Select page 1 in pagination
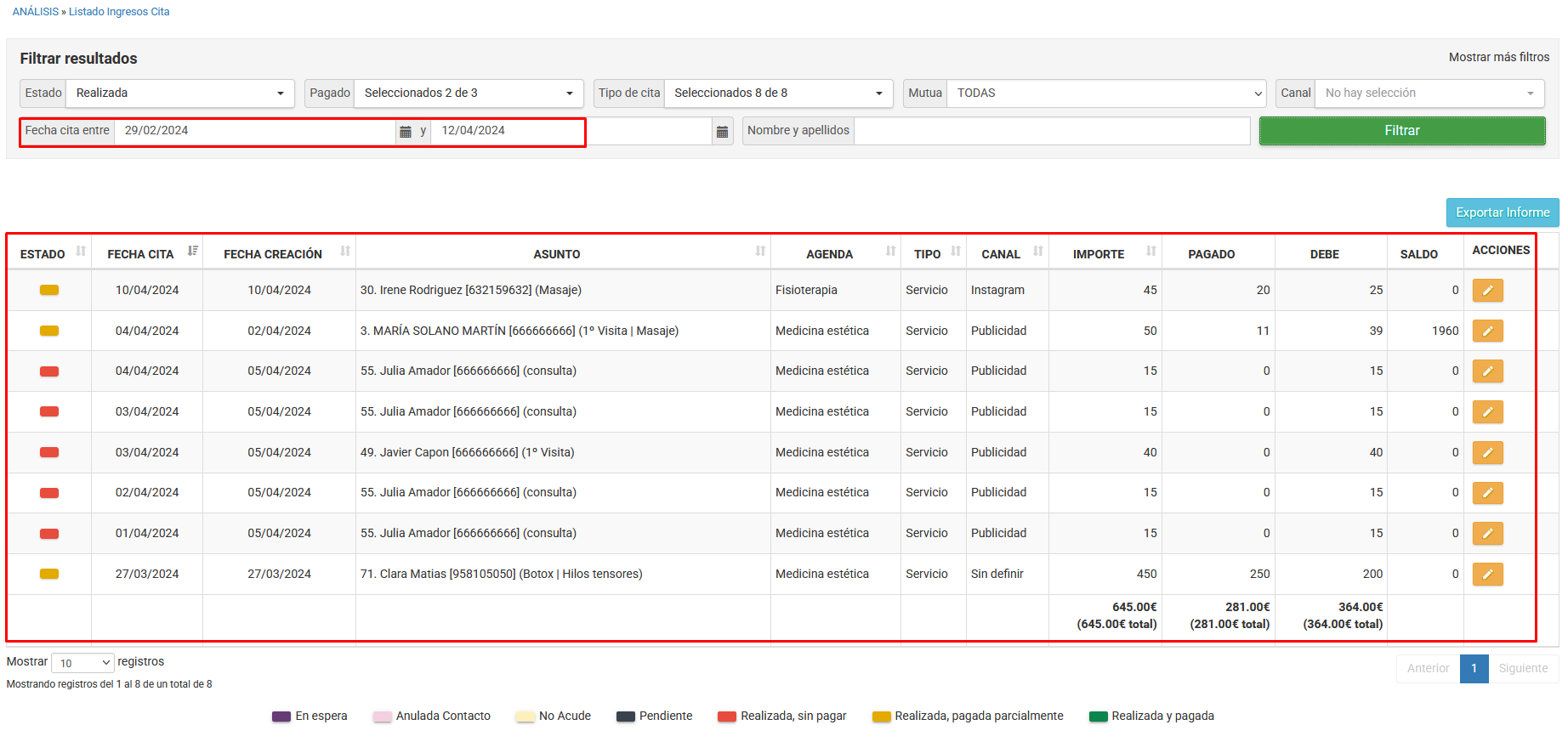 tap(1474, 669)
